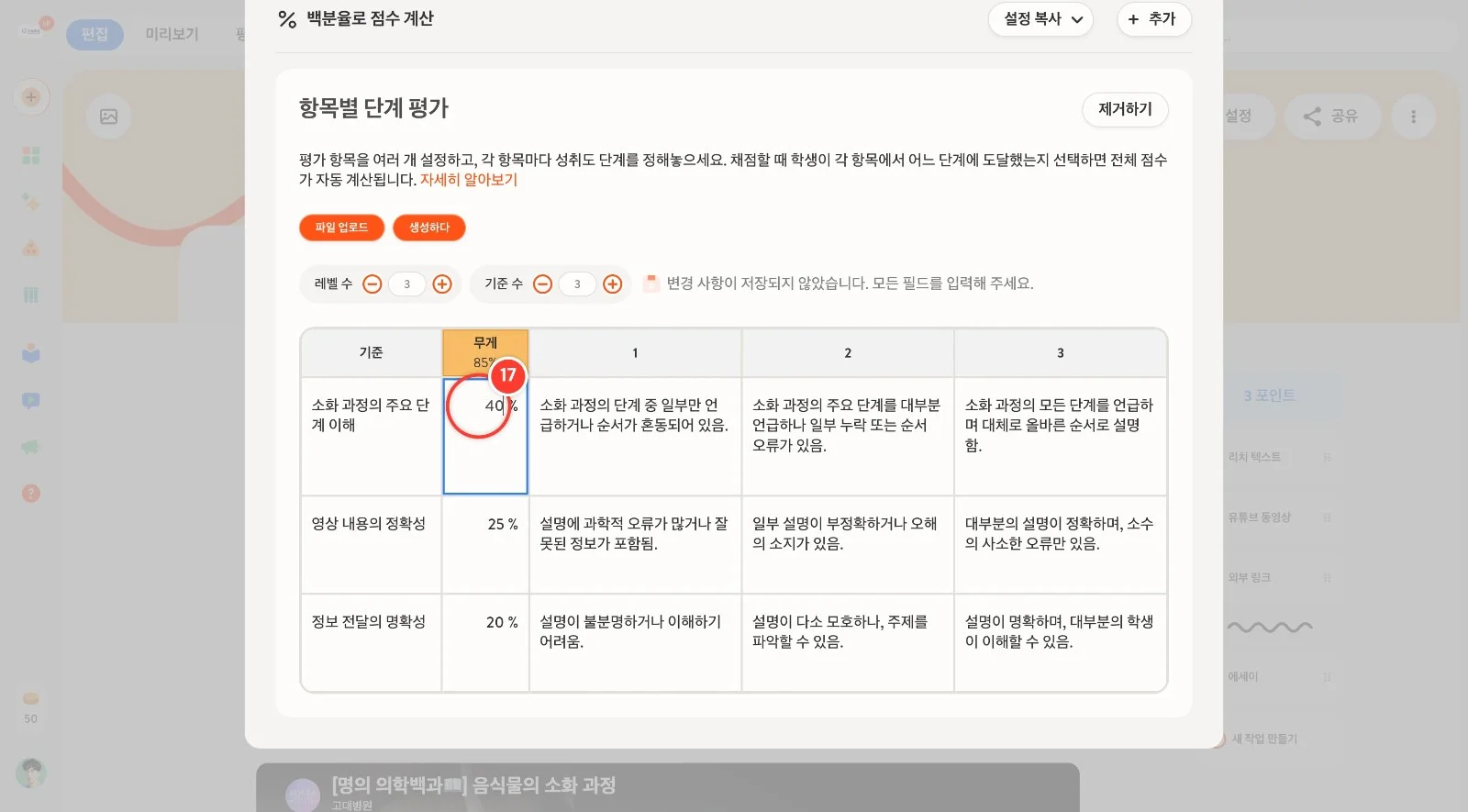
Task: Click the megaphone announcements icon in sidebar
Action: [x=31, y=447]
